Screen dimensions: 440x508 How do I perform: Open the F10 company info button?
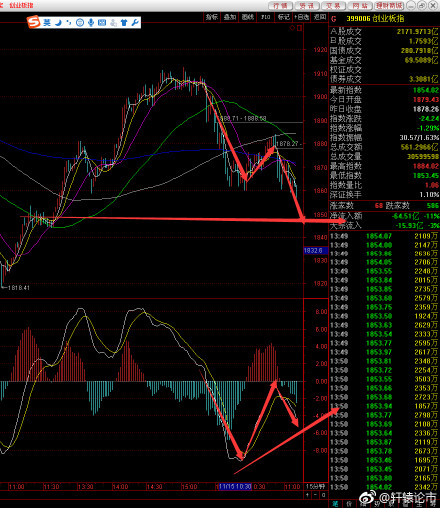pyautogui.click(x=266, y=17)
